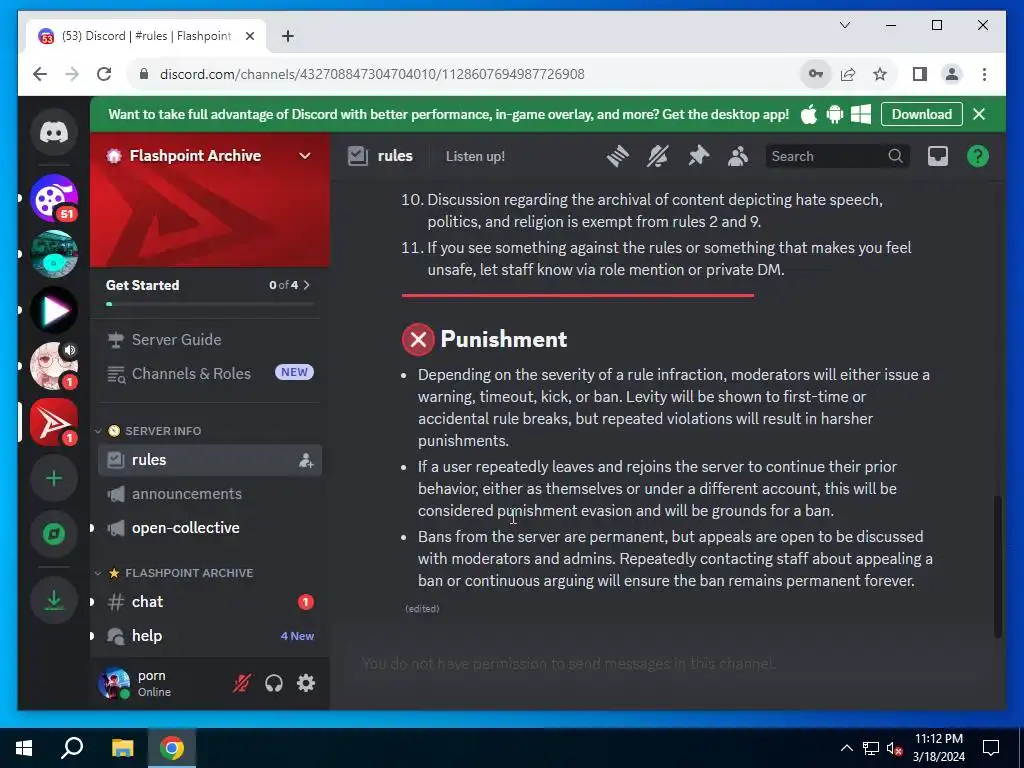Open the server with 51 notifications
1024x768 pixels.
point(54,198)
